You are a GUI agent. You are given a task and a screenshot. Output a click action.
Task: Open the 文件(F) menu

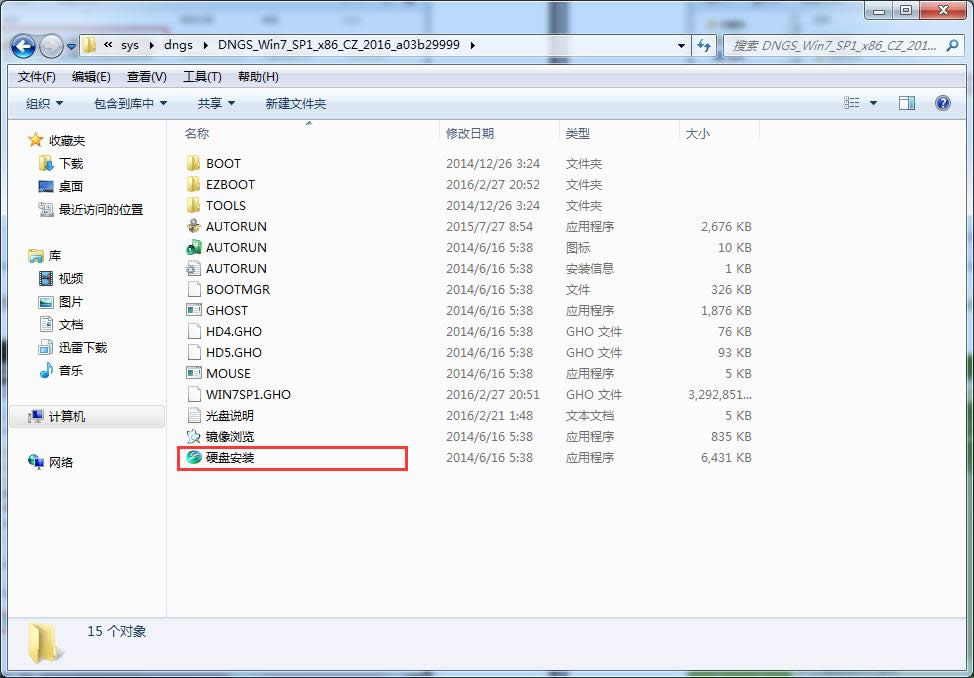pos(37,77)
